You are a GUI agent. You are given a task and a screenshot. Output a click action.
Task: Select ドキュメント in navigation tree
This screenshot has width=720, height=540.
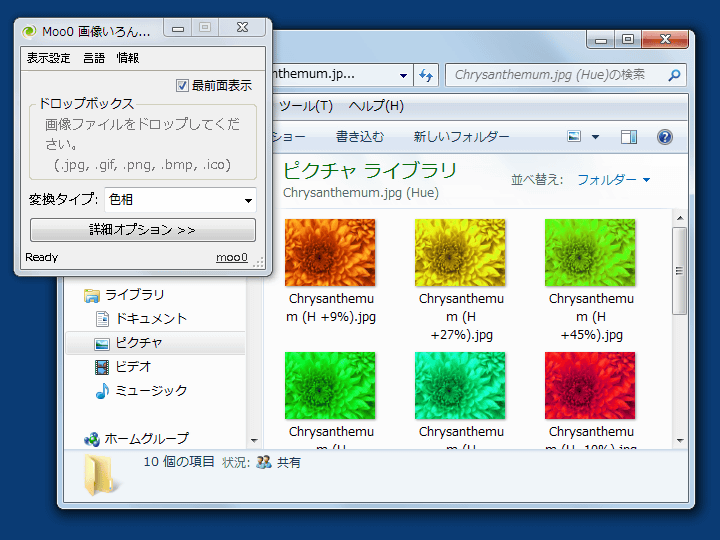coord(151,319)
